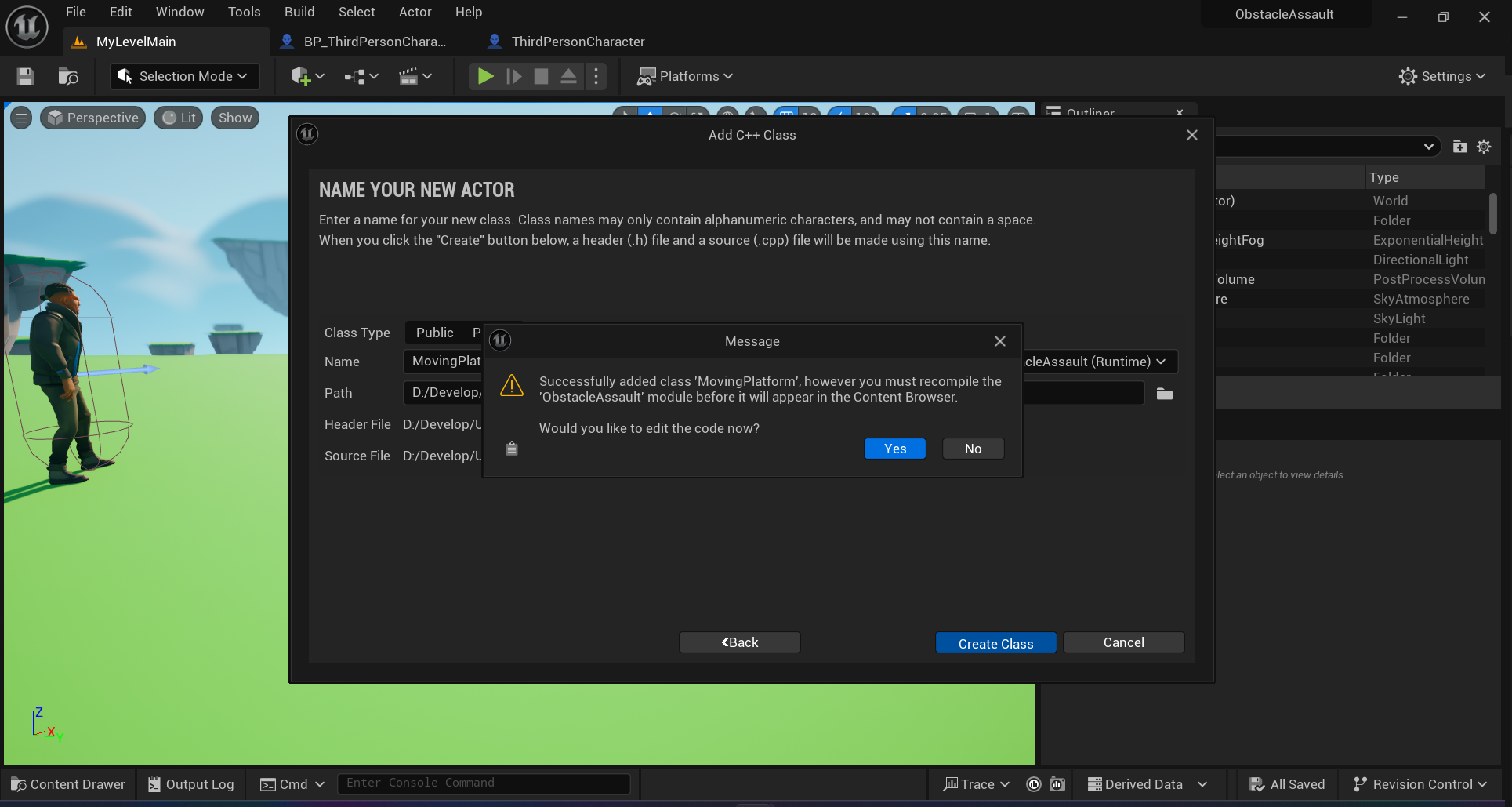Start Play in Editor
The height and width of the screenshot is (807, 1512).
pyautogui.click(x=485, y=76)
